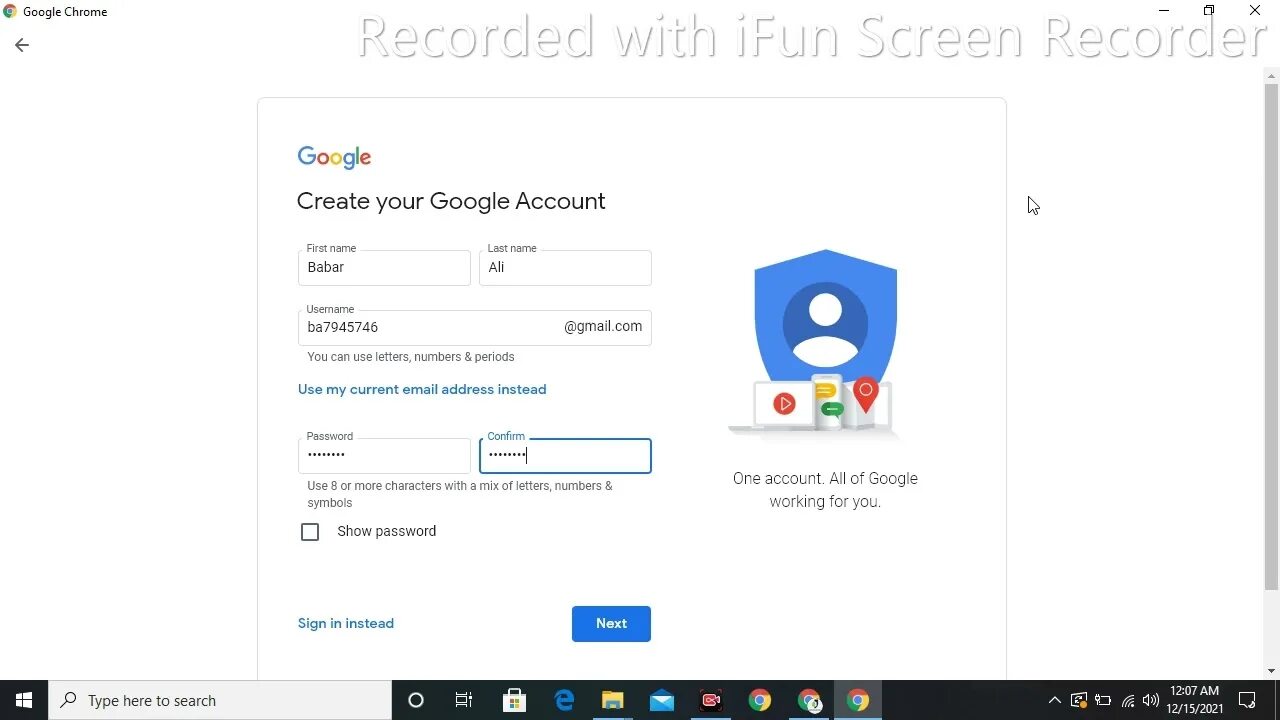Click the Windows search box
This screenshot has width=1280, height=720.
(220, 700)
